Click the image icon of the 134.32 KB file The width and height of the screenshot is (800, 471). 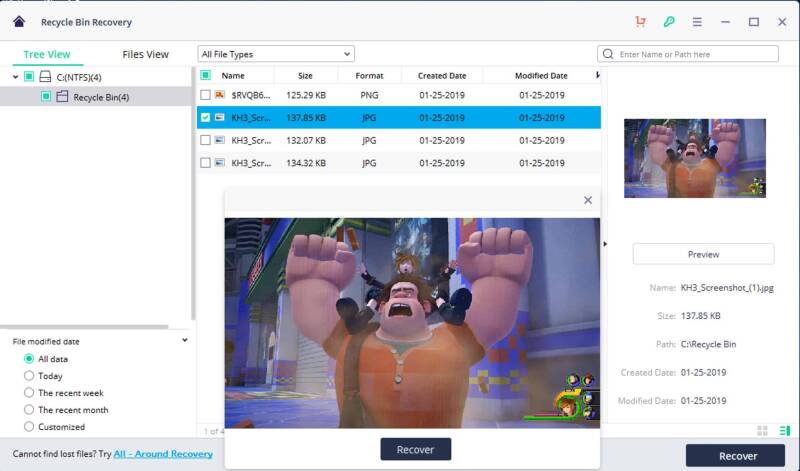219,163
